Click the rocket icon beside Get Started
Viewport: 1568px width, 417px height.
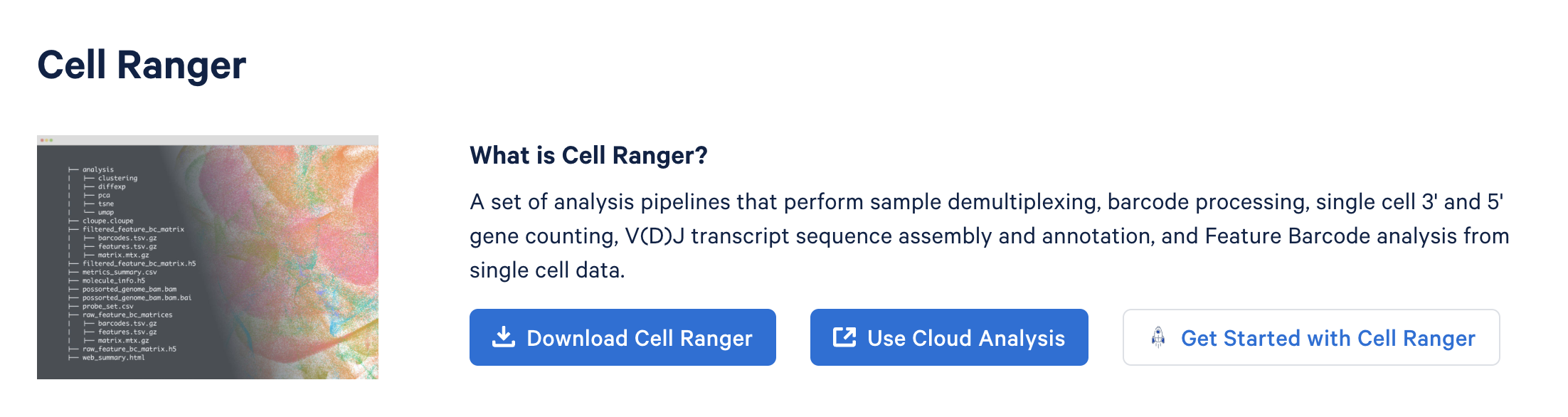click(x=1158, y=337)
